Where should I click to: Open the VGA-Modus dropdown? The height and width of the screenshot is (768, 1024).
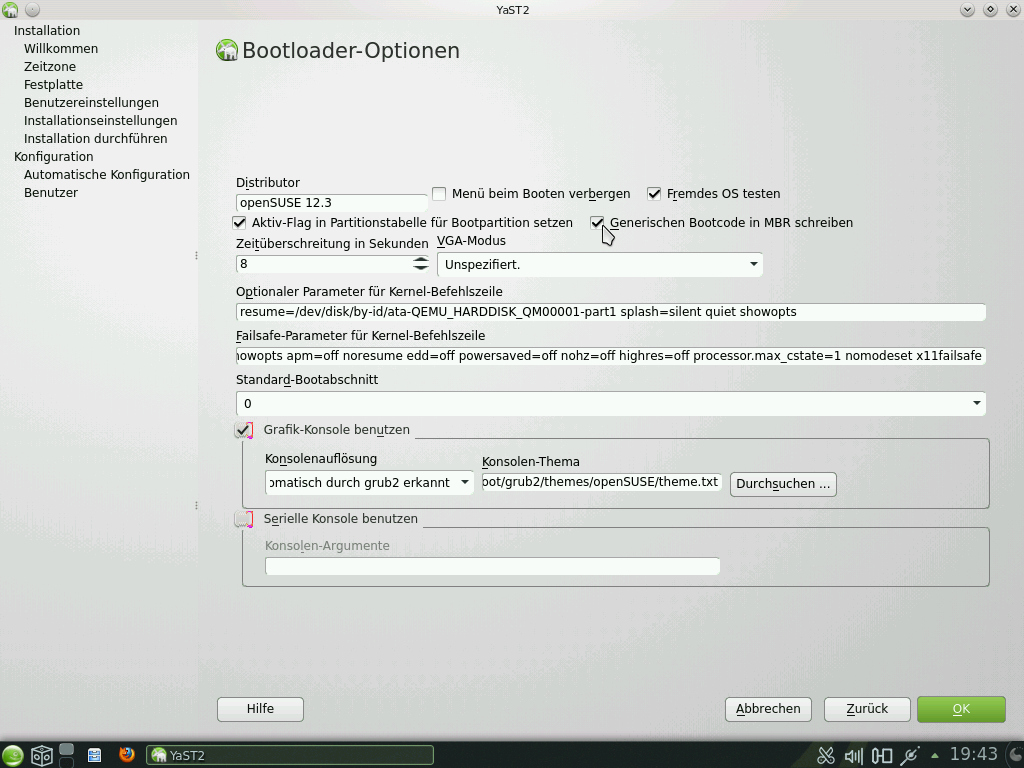[600, 264]
